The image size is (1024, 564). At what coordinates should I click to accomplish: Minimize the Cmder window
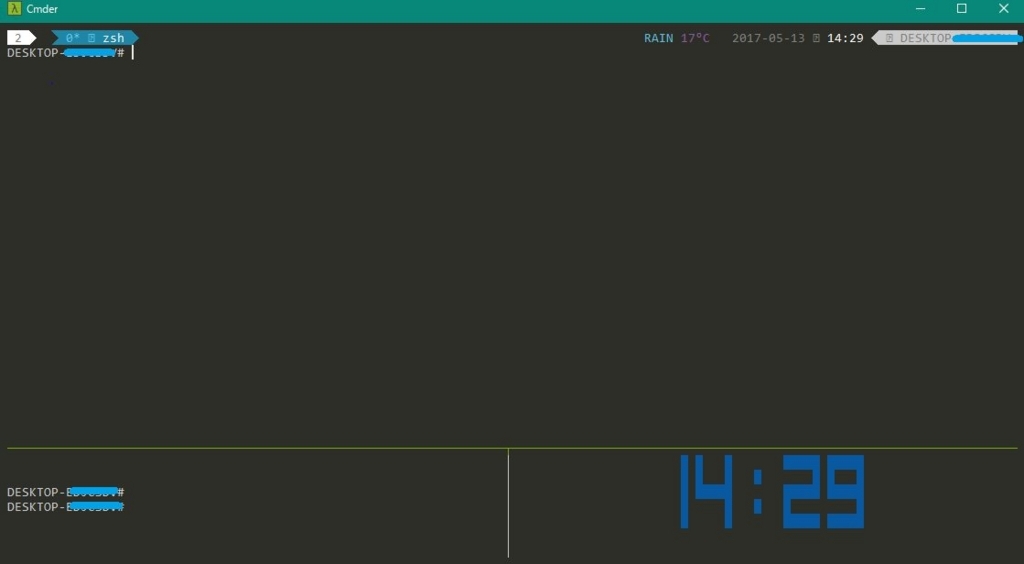point(920,8)
